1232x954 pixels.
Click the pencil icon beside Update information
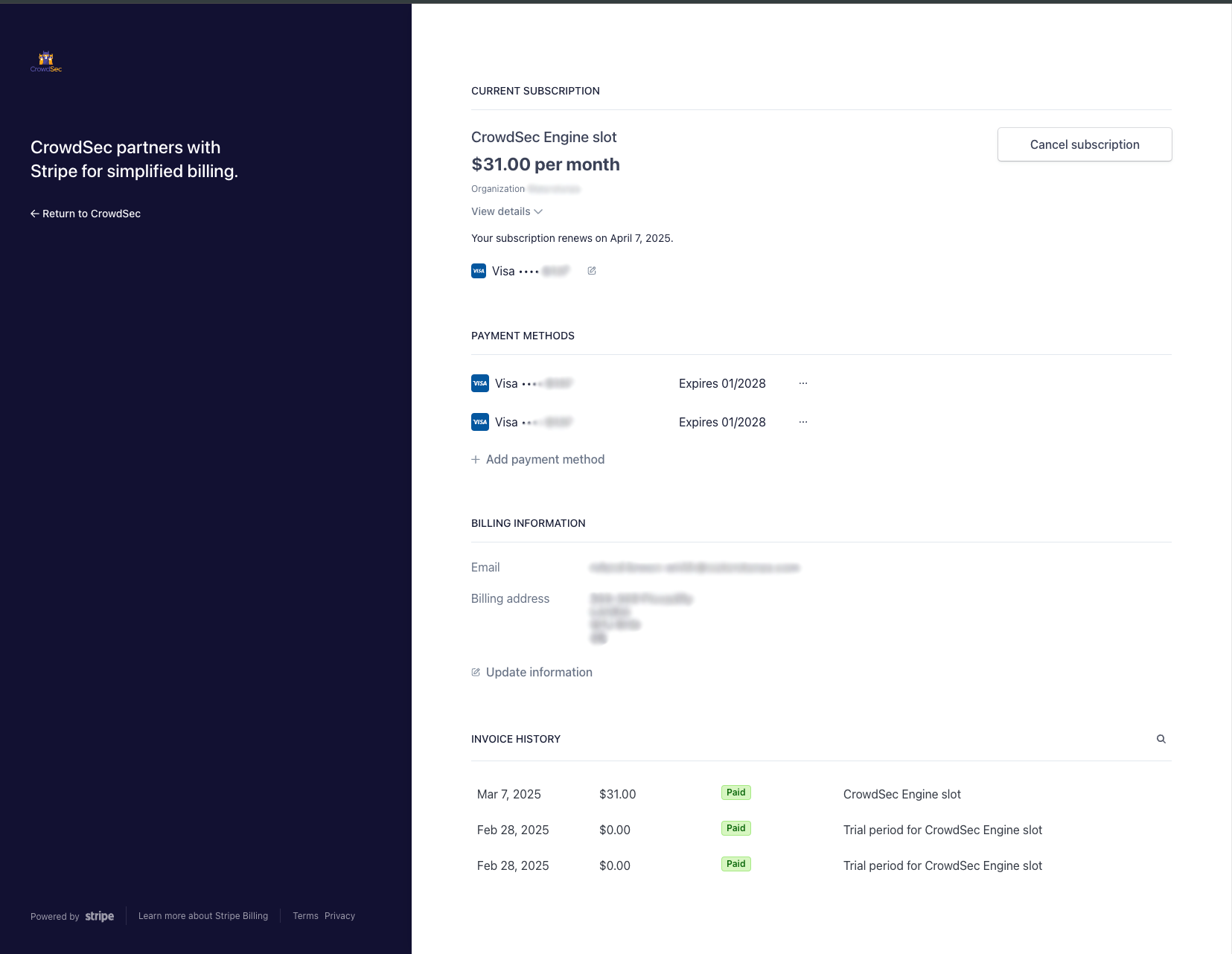click(475, 672)
